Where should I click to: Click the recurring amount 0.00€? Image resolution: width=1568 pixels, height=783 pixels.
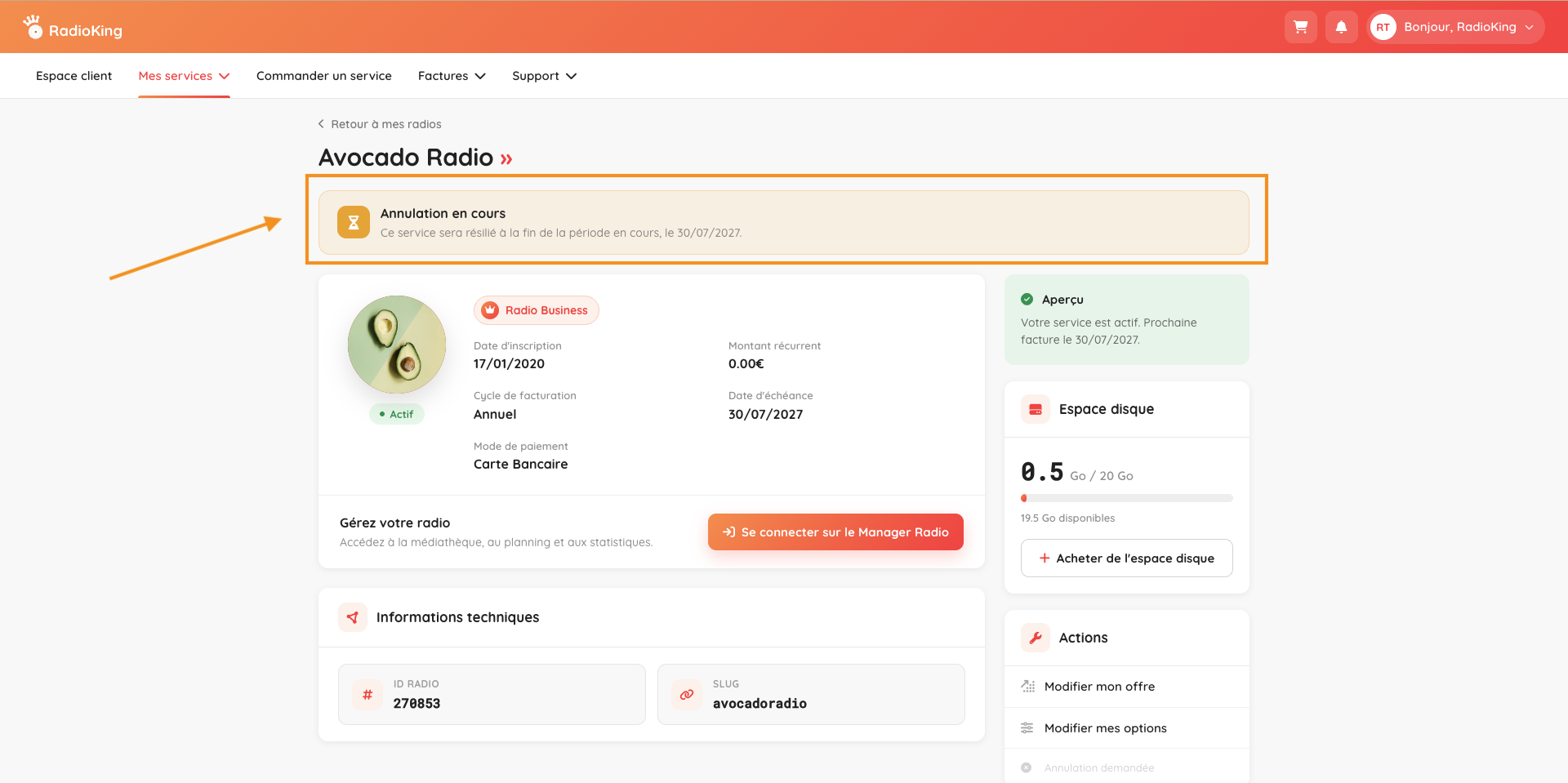[746, 364]
